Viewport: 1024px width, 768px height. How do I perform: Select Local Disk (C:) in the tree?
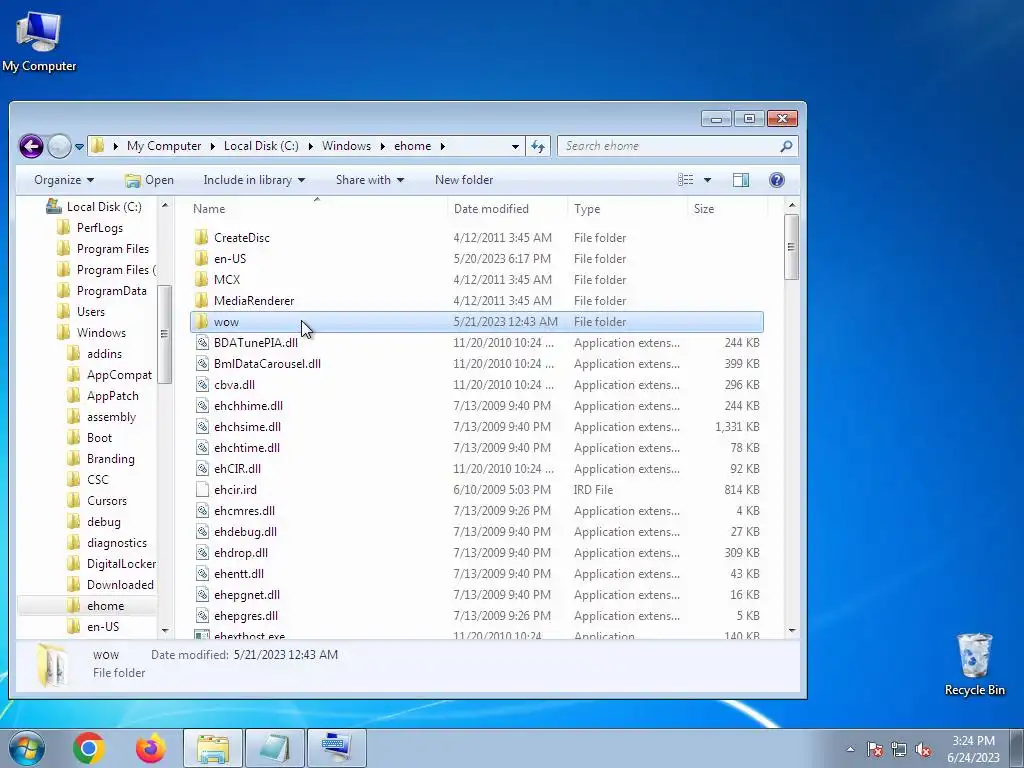pyautogui.click(x=104, y=206)
